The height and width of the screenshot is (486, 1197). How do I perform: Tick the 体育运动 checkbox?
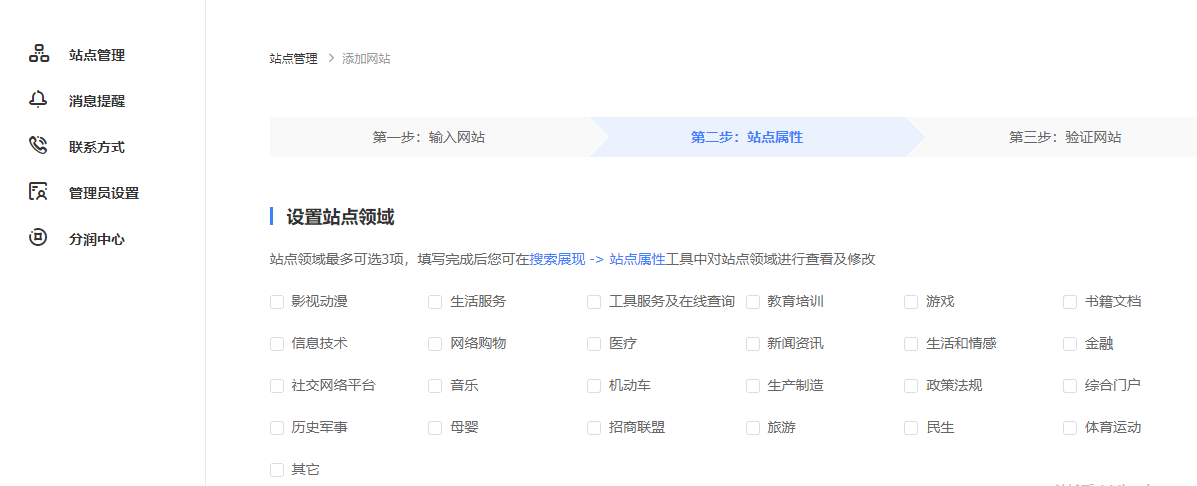(x=1070, y=428)
